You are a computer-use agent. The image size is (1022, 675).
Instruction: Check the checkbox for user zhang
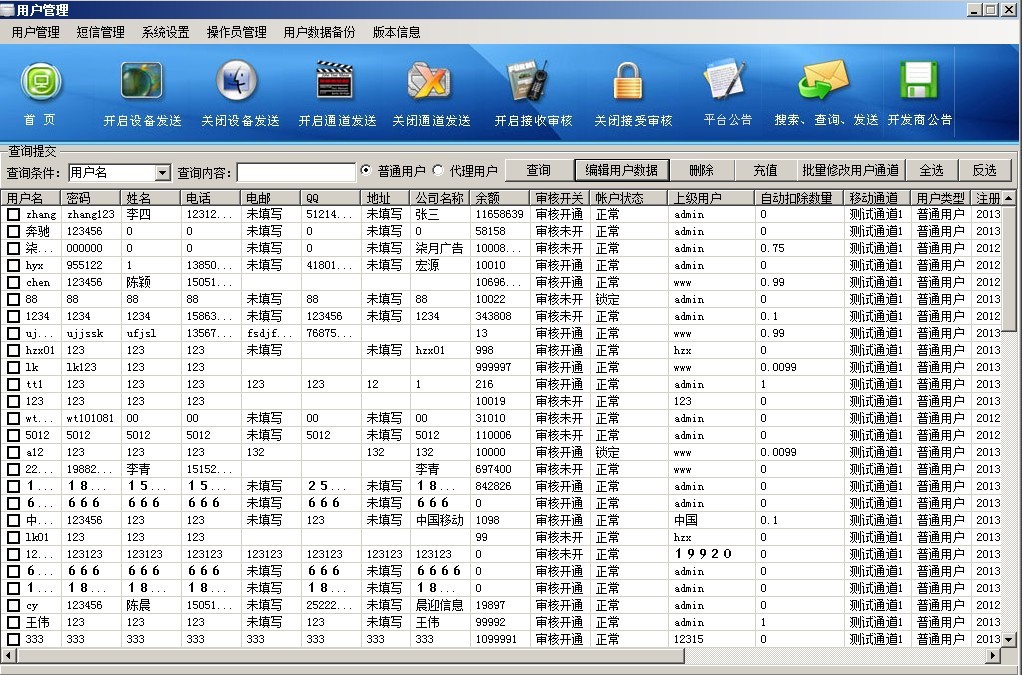13,213
